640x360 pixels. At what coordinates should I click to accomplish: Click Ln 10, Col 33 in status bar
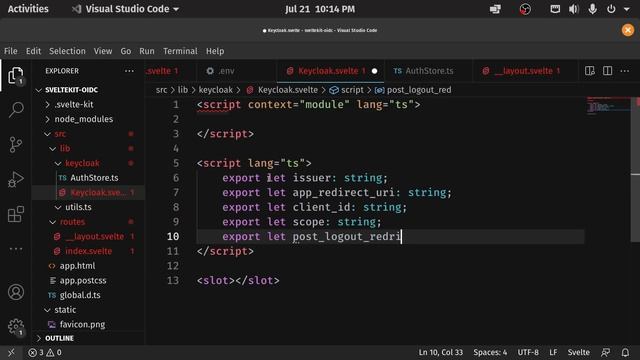click(x=441, y=352)
